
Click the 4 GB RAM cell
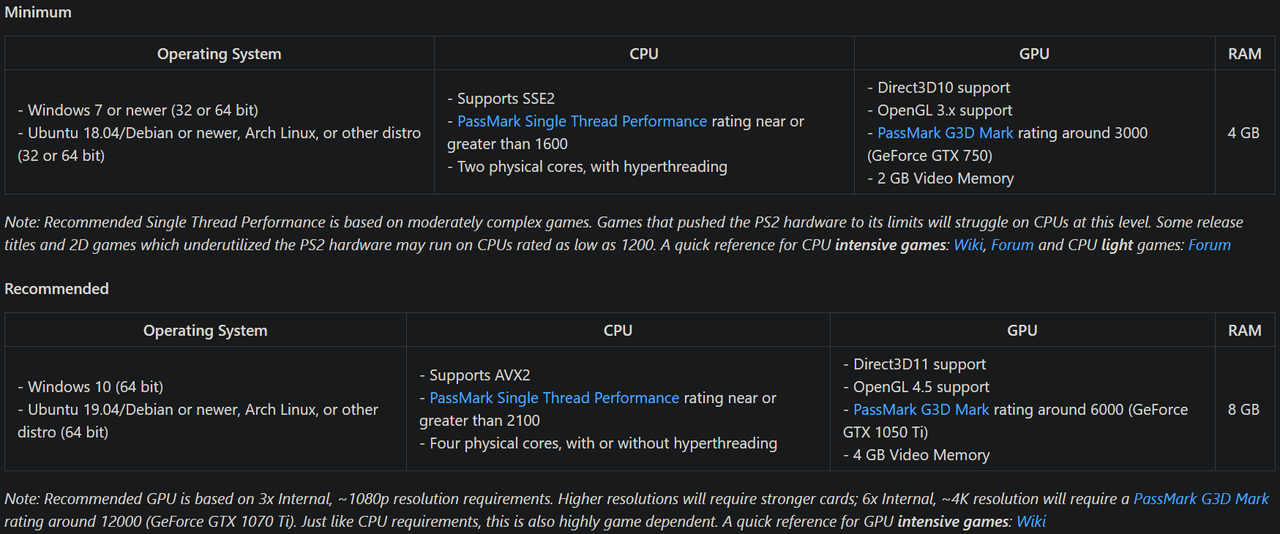(x=1244, y=133)
